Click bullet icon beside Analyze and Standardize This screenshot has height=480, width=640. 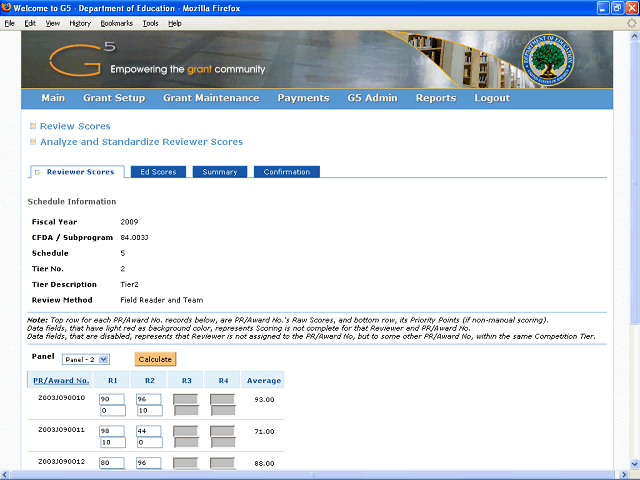pos(33,142)
